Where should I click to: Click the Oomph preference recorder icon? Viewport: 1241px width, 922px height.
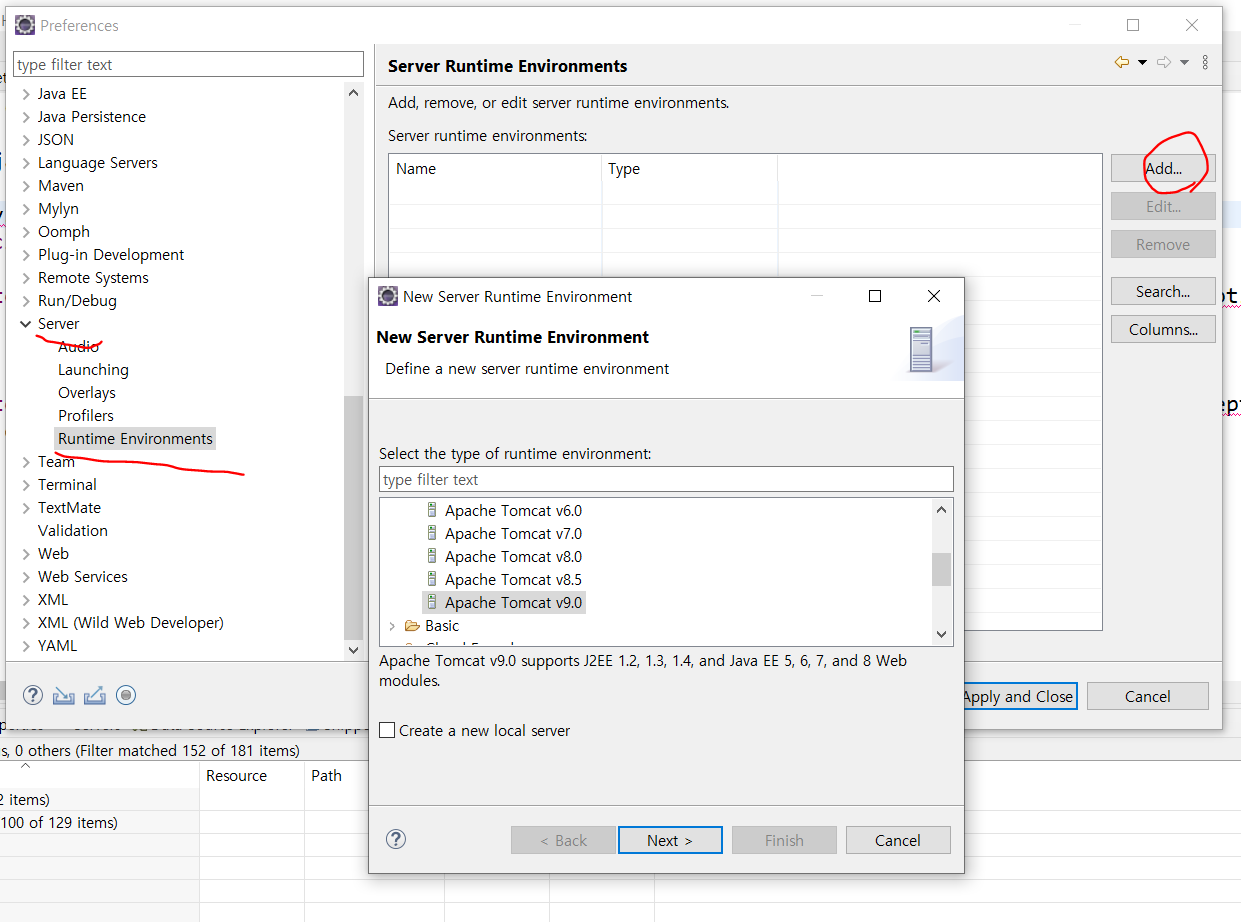click(126, 695)
